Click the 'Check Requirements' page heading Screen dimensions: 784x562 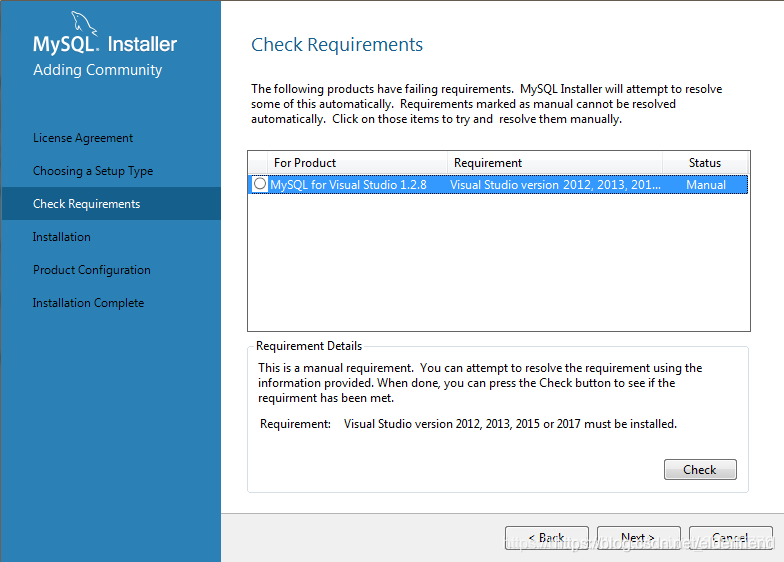(337, 45)
